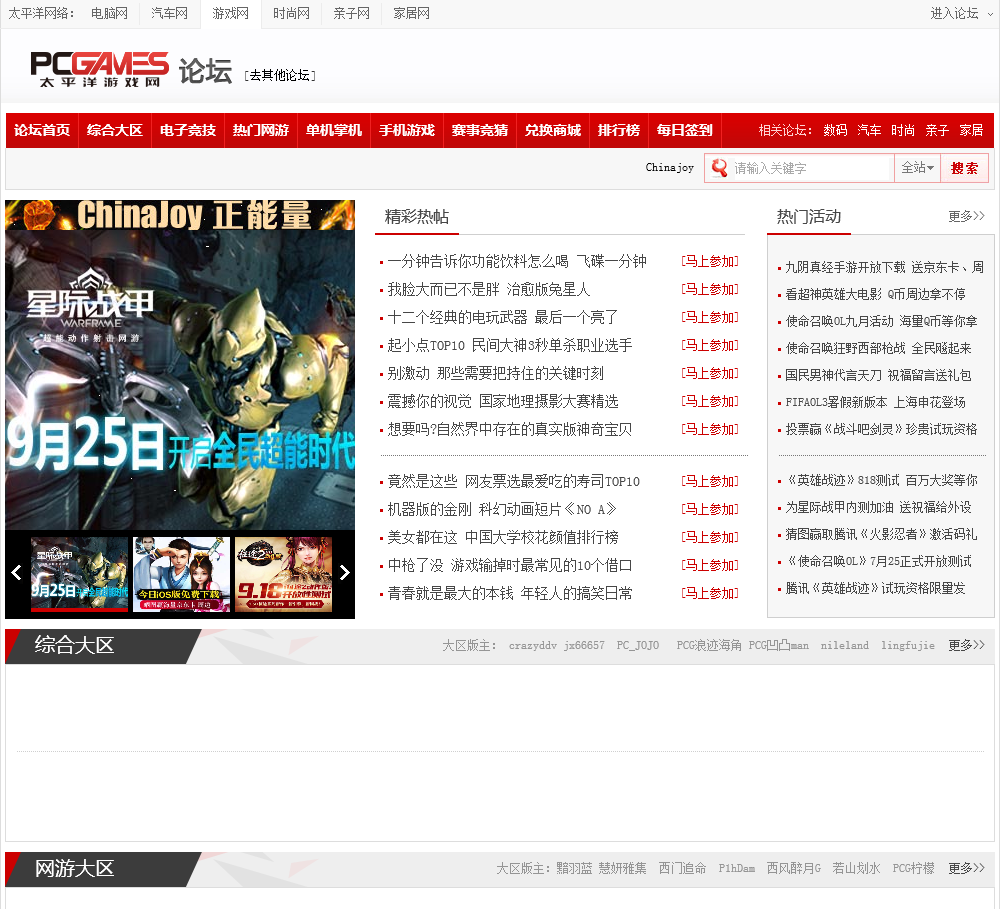Open post 美女都在这 中国大学校花
Screen dimensions: 1000x909
pyautogui.click(x=503, y=537)
